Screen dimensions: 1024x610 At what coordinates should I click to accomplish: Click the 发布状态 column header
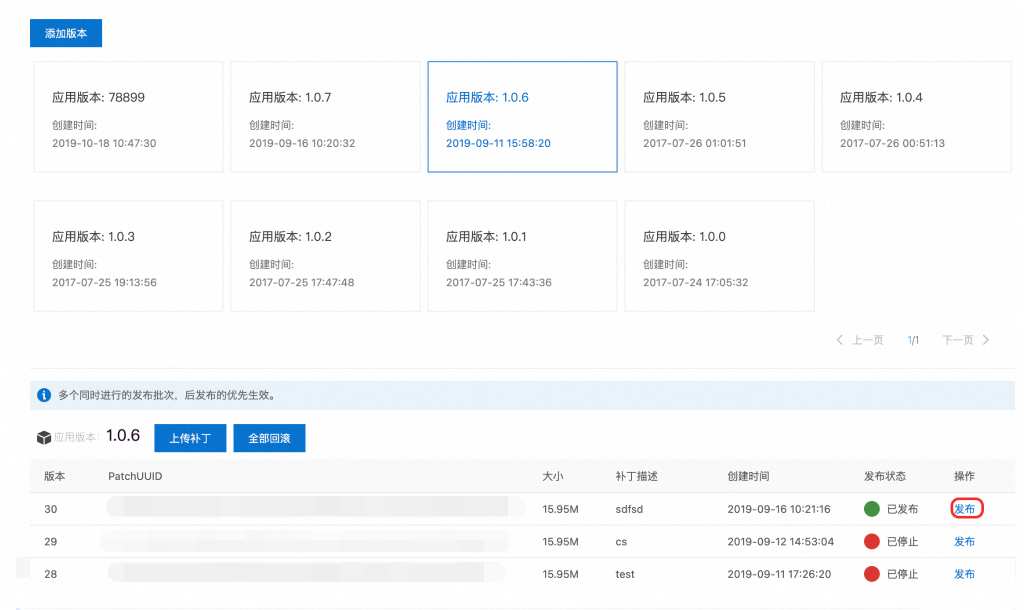885,476
